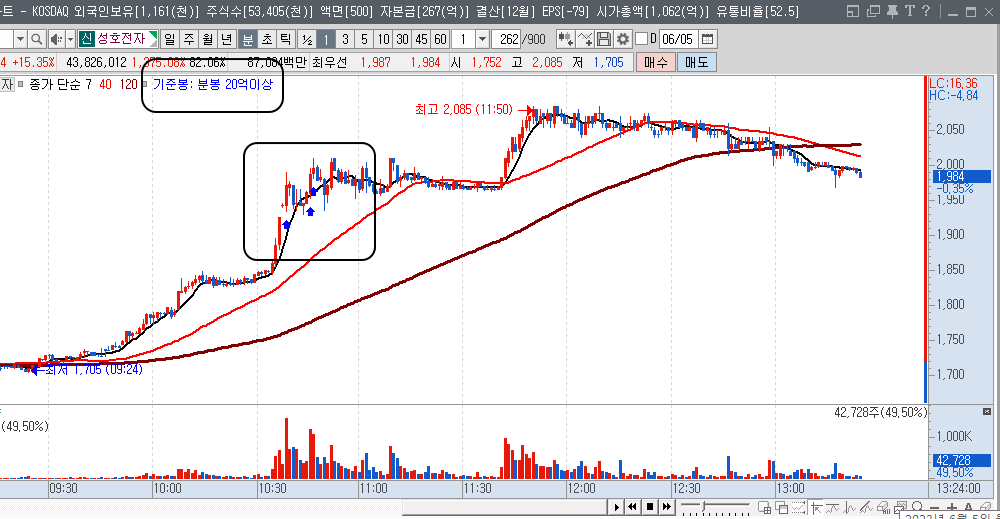Click the fast-forward button in replay controls
Image resolution: width=1000 pixels, height=519 pixels.
pos(666,507)
